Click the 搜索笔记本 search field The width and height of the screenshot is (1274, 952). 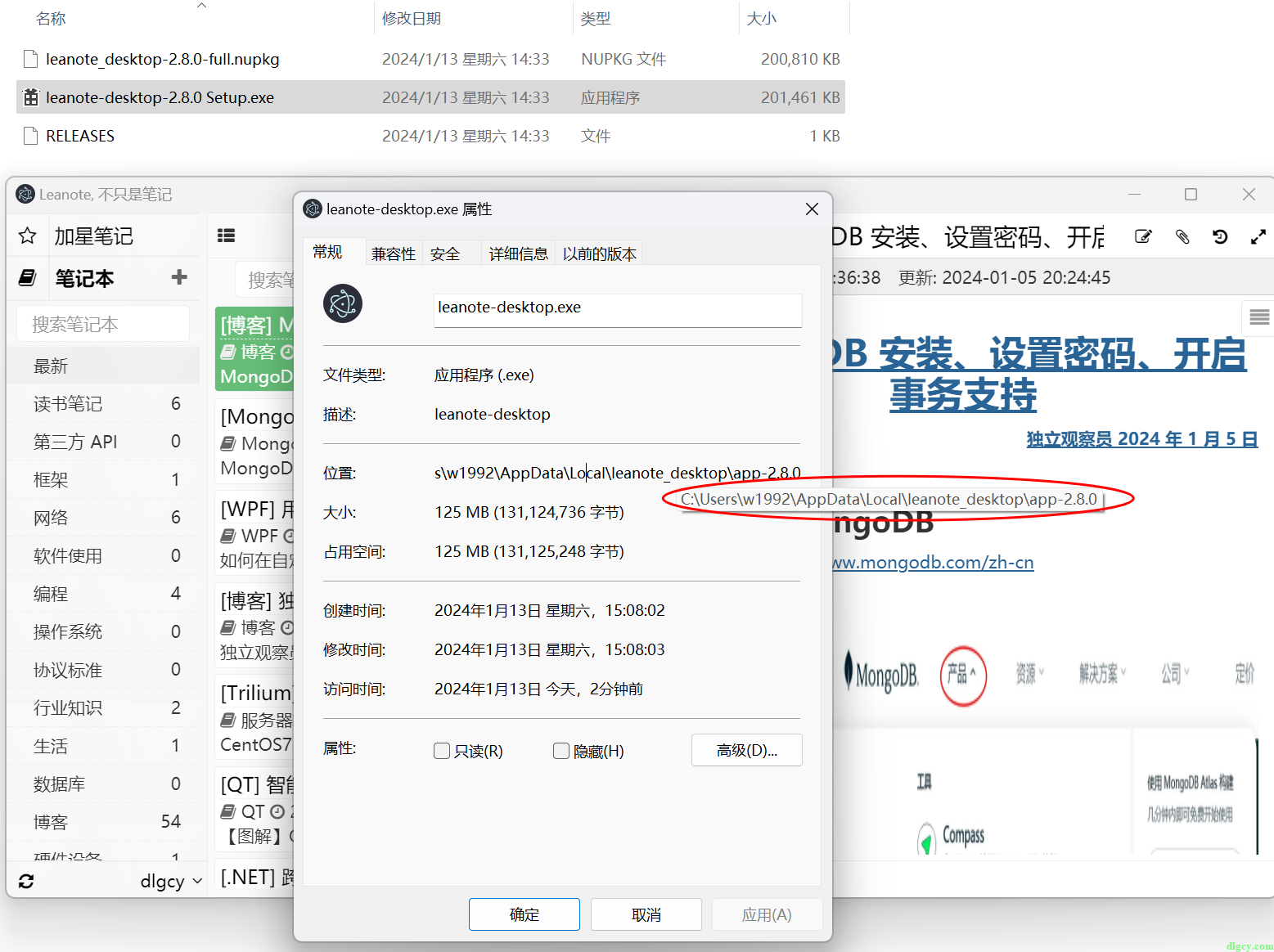pos(103,324)
